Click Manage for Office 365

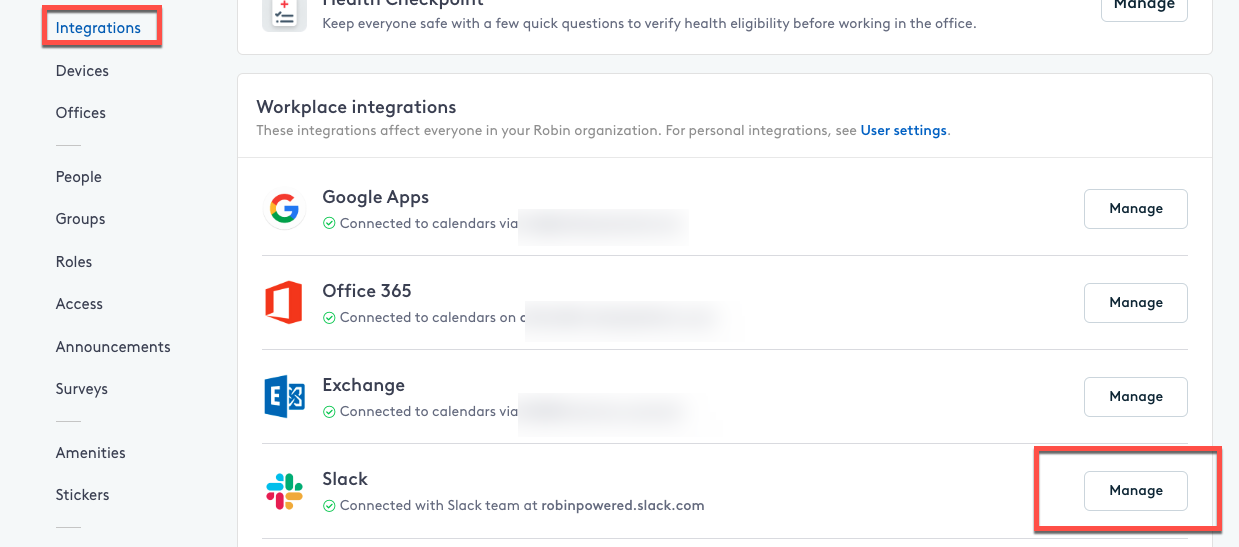pos(1136,303)
